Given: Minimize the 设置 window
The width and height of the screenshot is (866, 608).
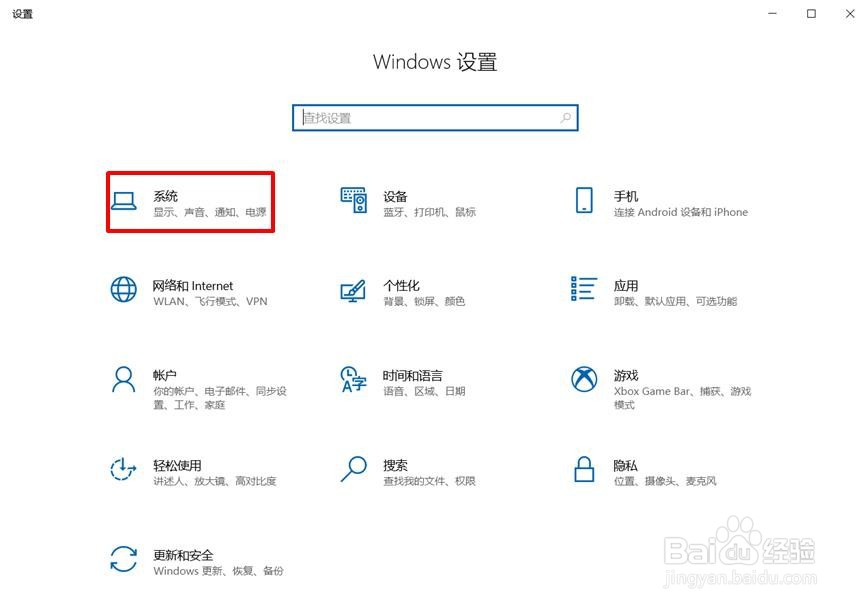Looking at the screenshot, I should pyautogui.click(x=772, y=13).
